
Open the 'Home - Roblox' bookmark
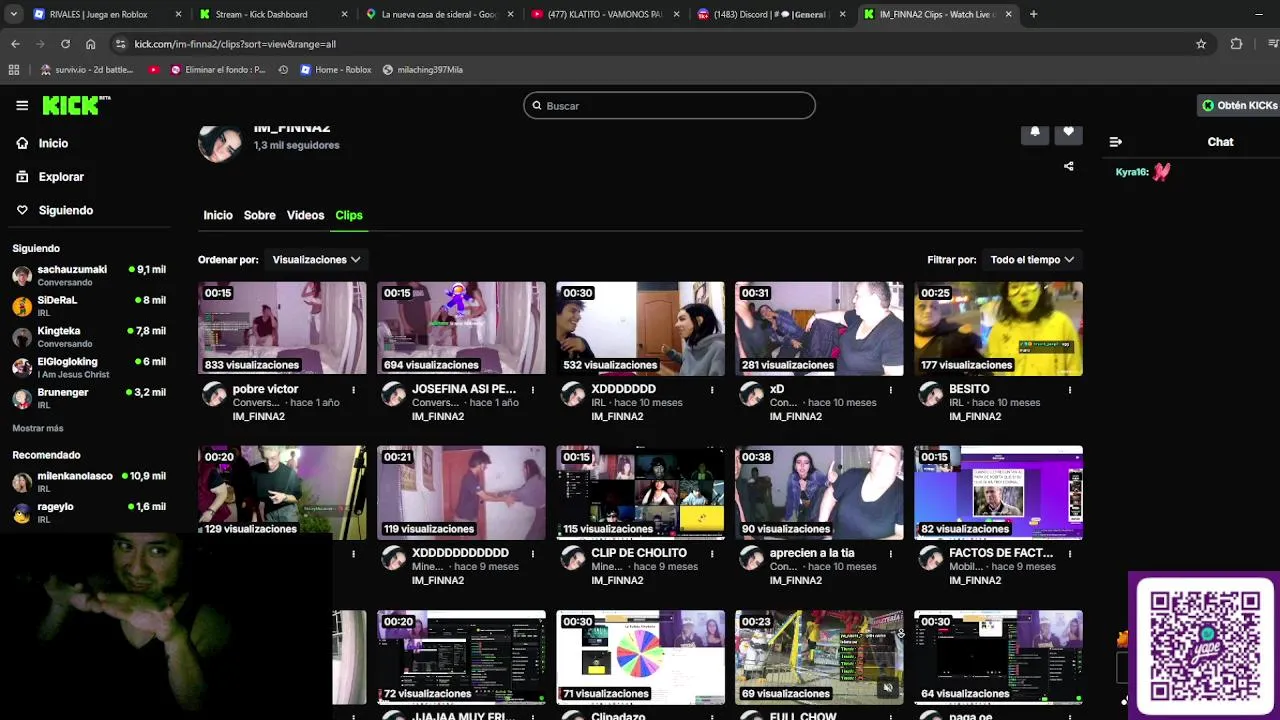pyautogui.click(x=336, y=70)
